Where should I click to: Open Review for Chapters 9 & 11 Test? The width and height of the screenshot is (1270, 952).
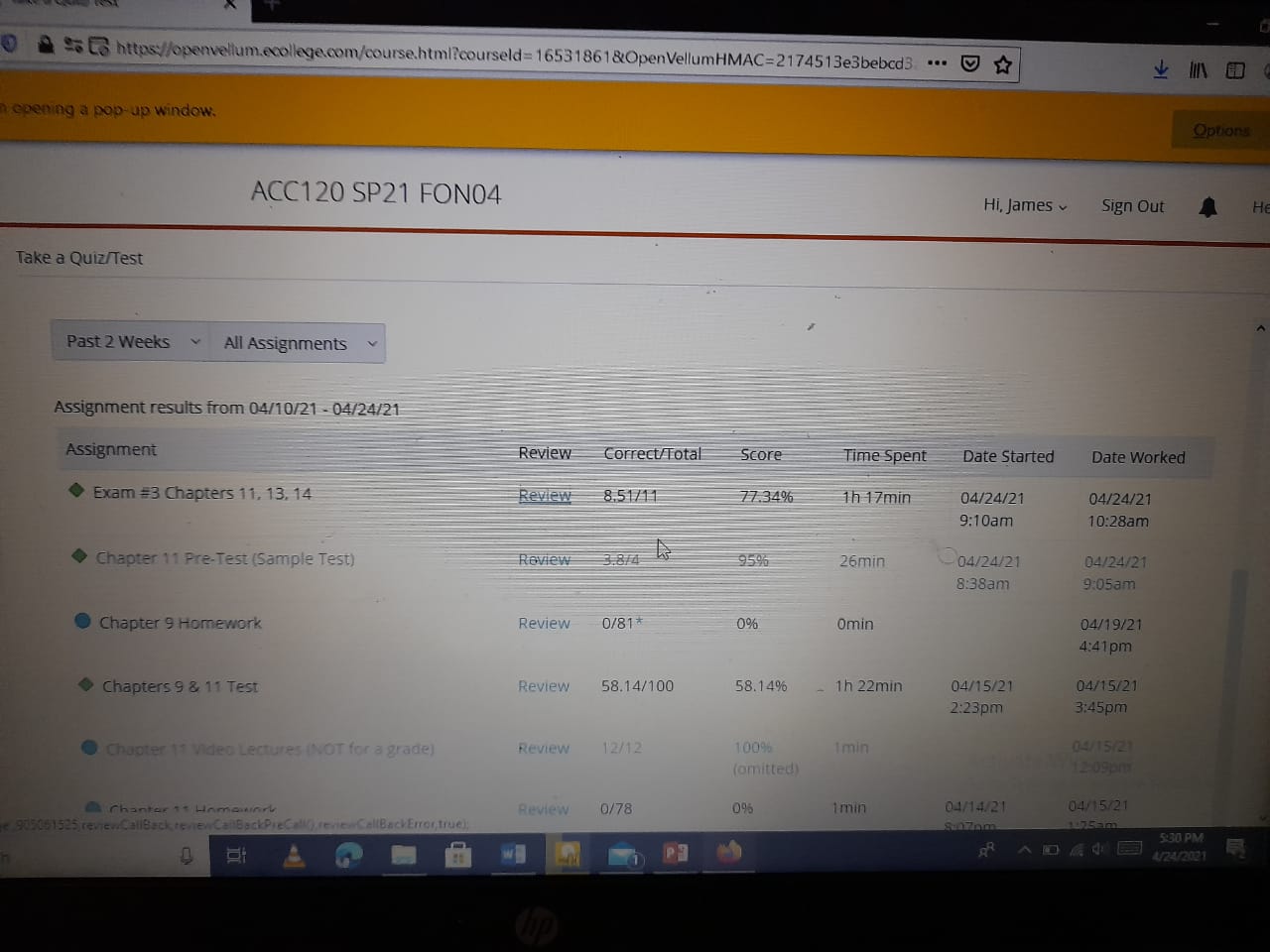(544, 686)
